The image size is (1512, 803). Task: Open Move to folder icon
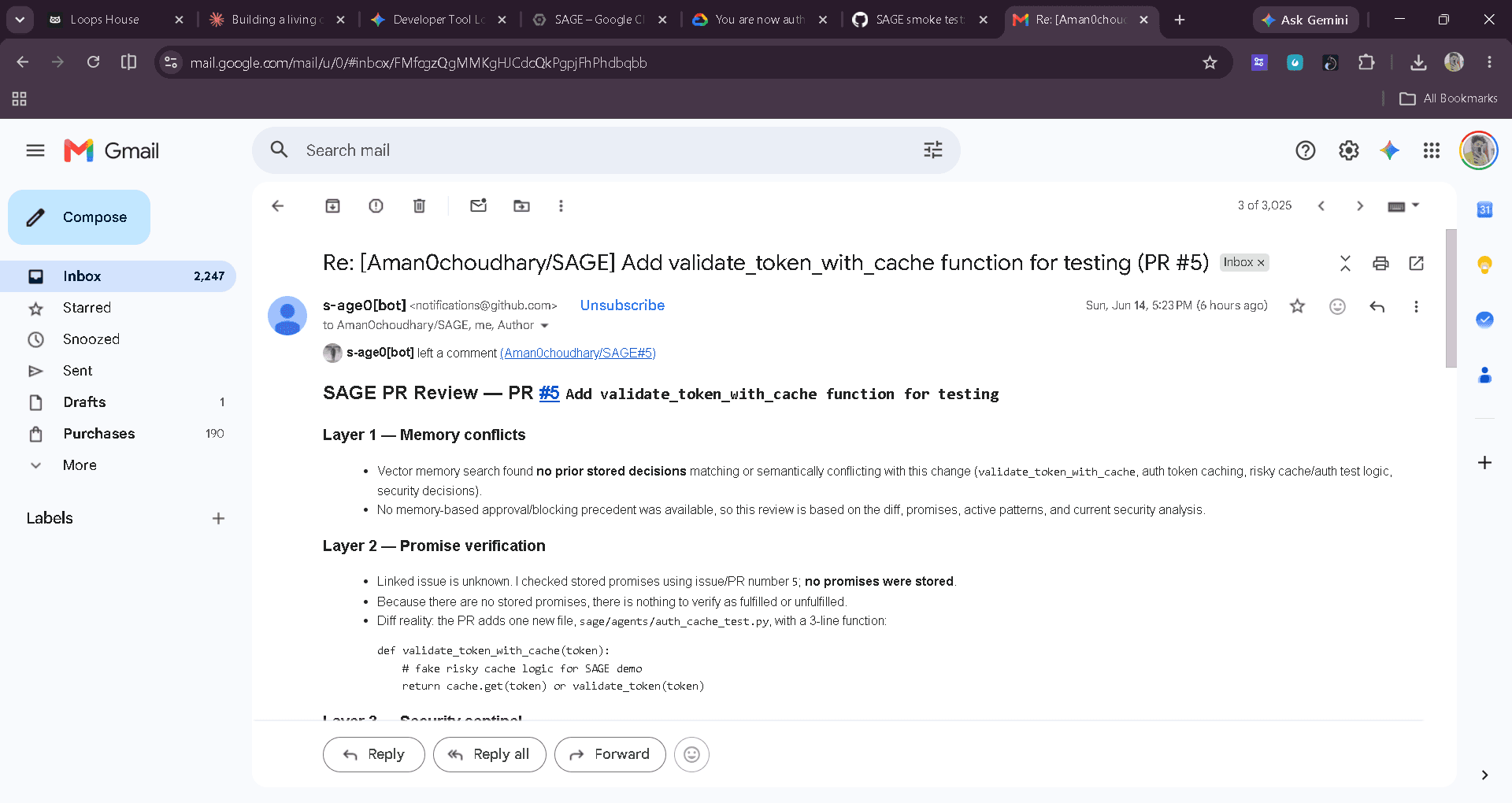[x=521, y=206]
